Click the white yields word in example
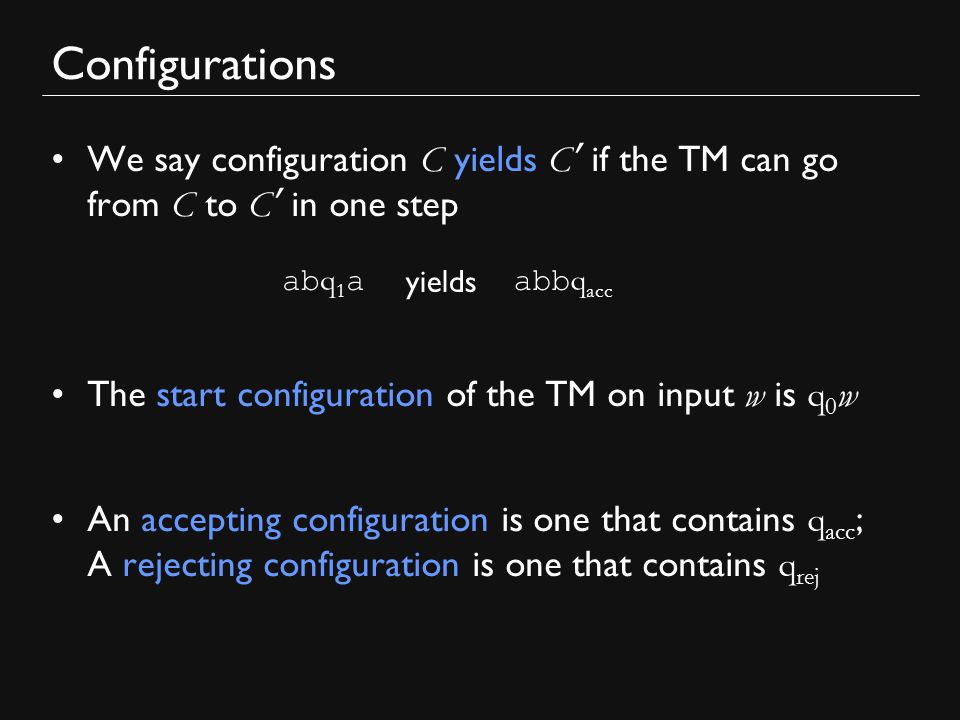This screenshot has height=720, width=960. [440, 284]
